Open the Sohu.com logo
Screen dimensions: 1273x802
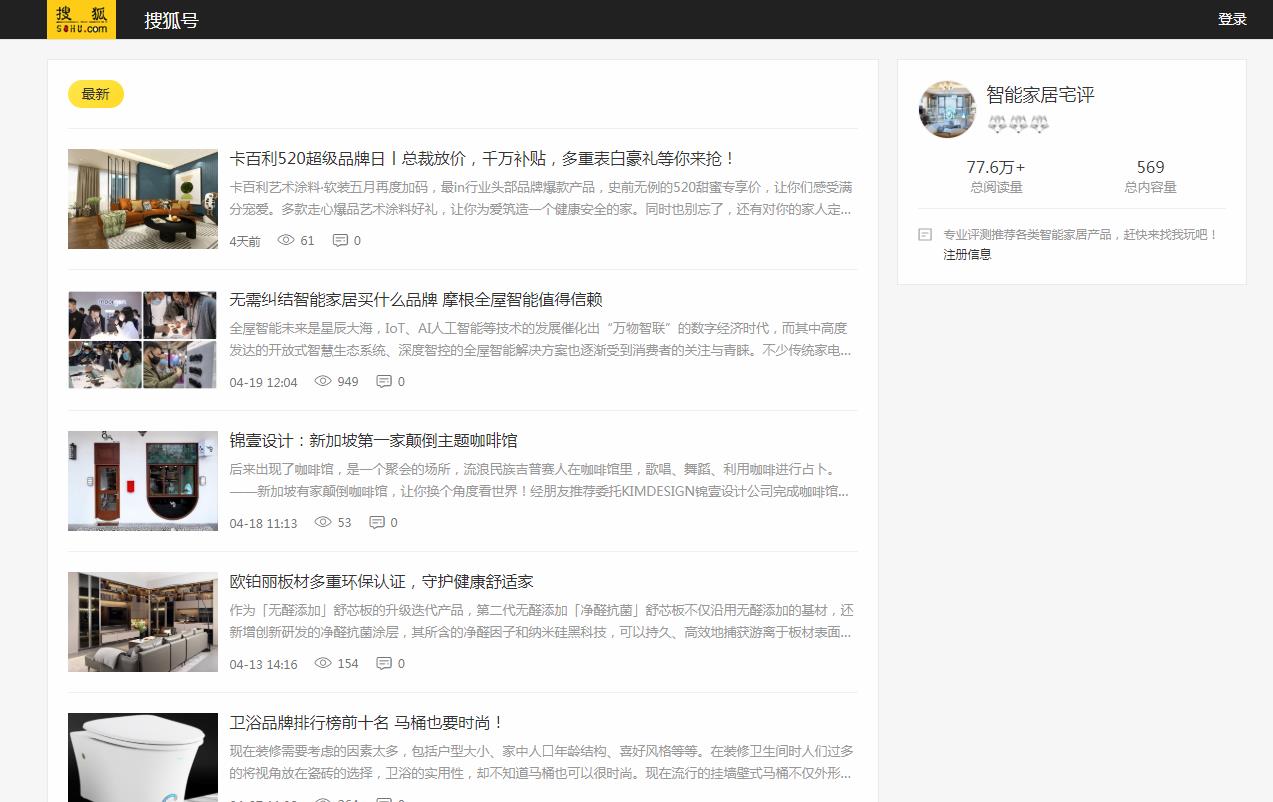pyautogui.click(x=81, y=19)
